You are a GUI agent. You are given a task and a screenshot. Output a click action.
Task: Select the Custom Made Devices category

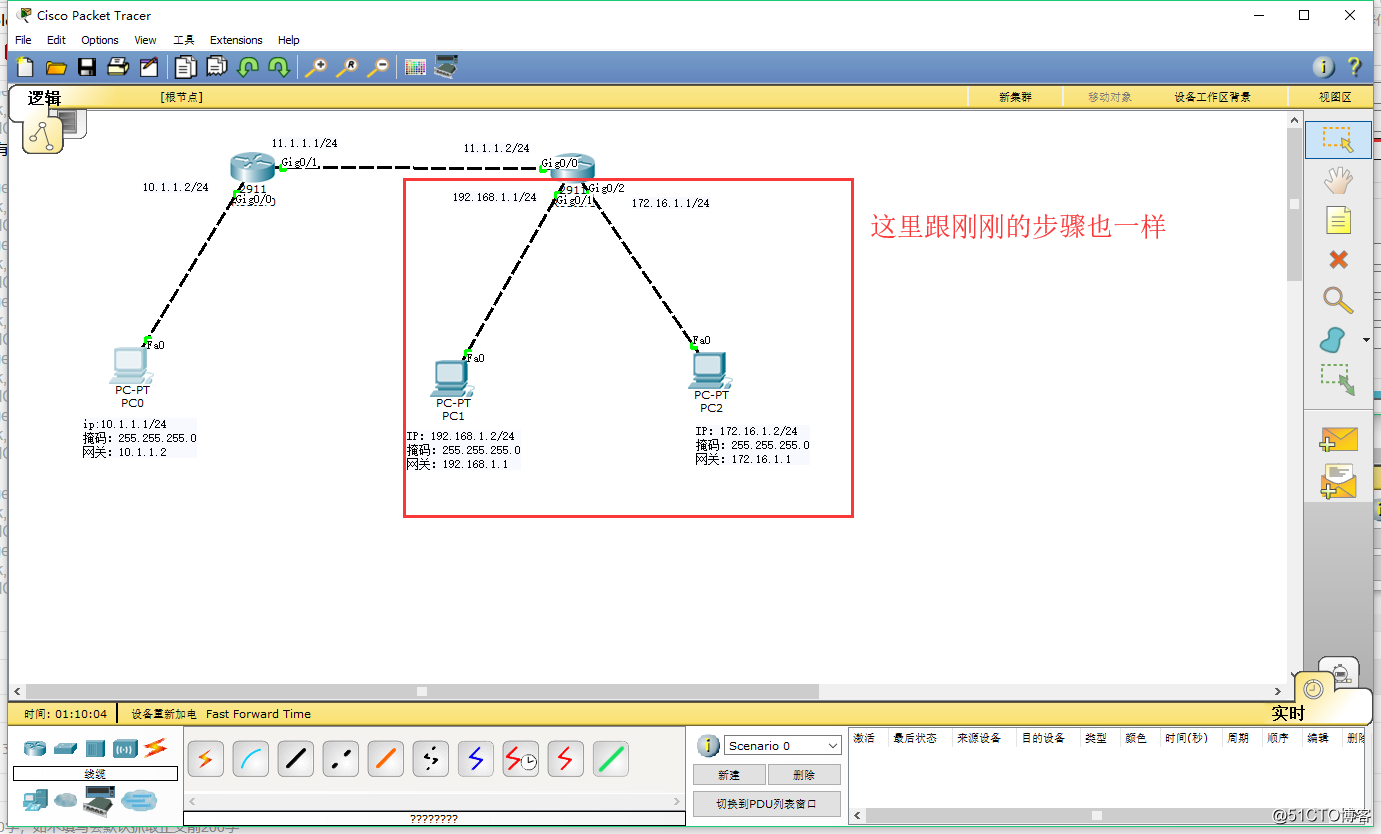pos(99,800)
